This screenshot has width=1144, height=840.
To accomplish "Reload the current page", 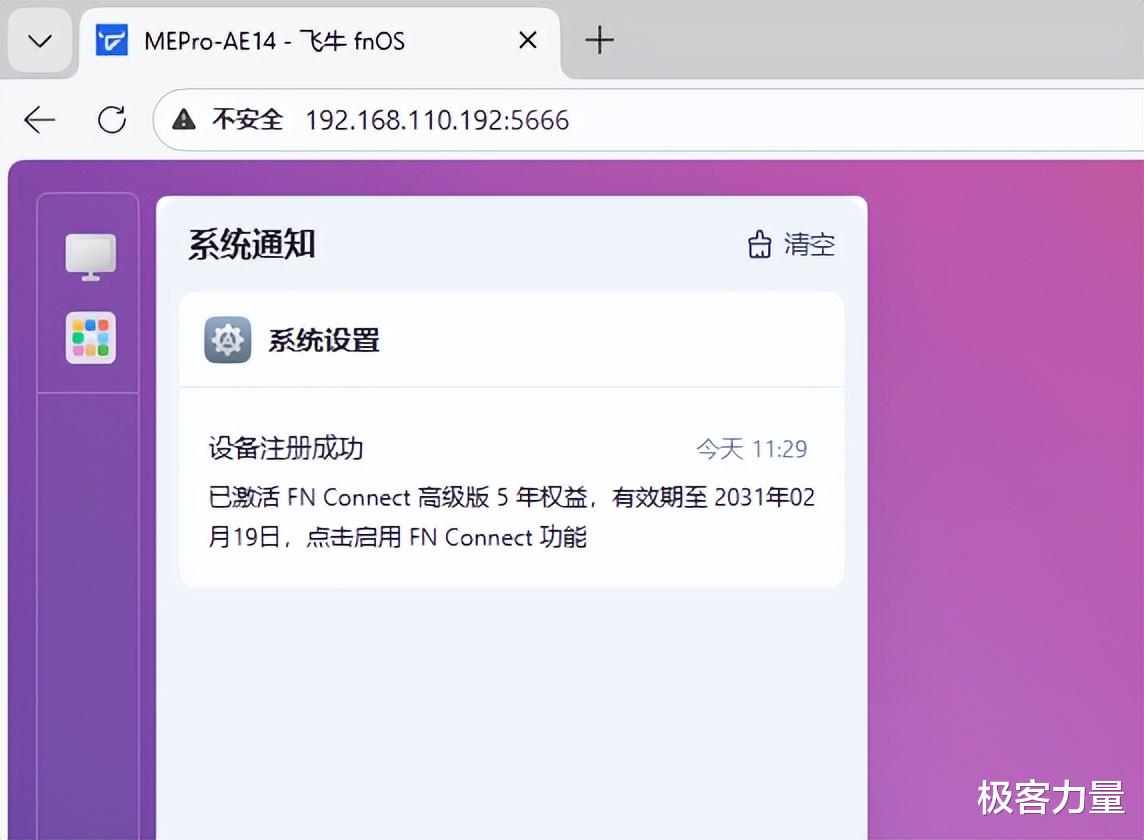I will [112, 120].
